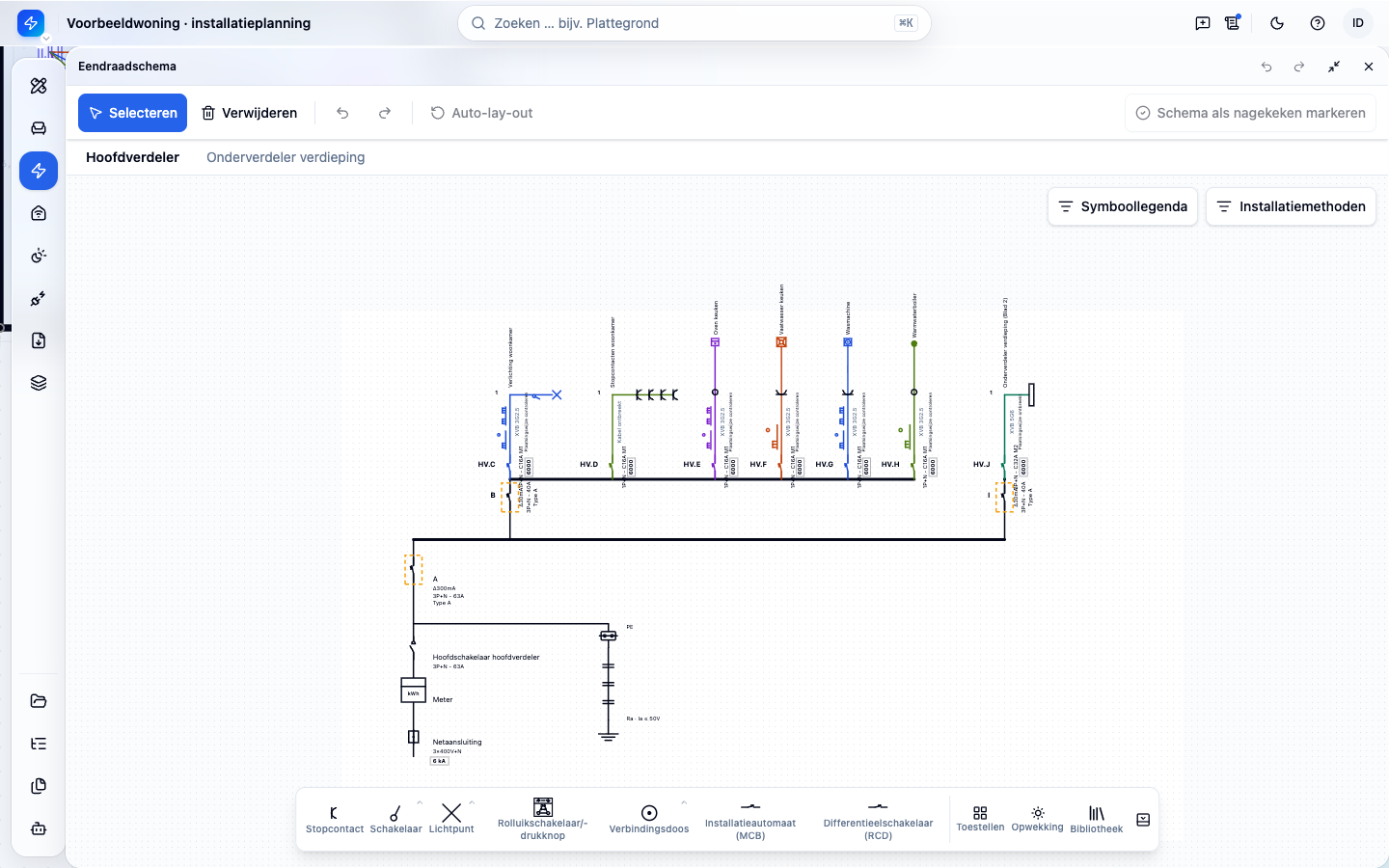Image resolution: width=1389 pixels, height=868 pixels.
Task: Toggle dark mode moon icon
Action: (x=1277, y=23)
